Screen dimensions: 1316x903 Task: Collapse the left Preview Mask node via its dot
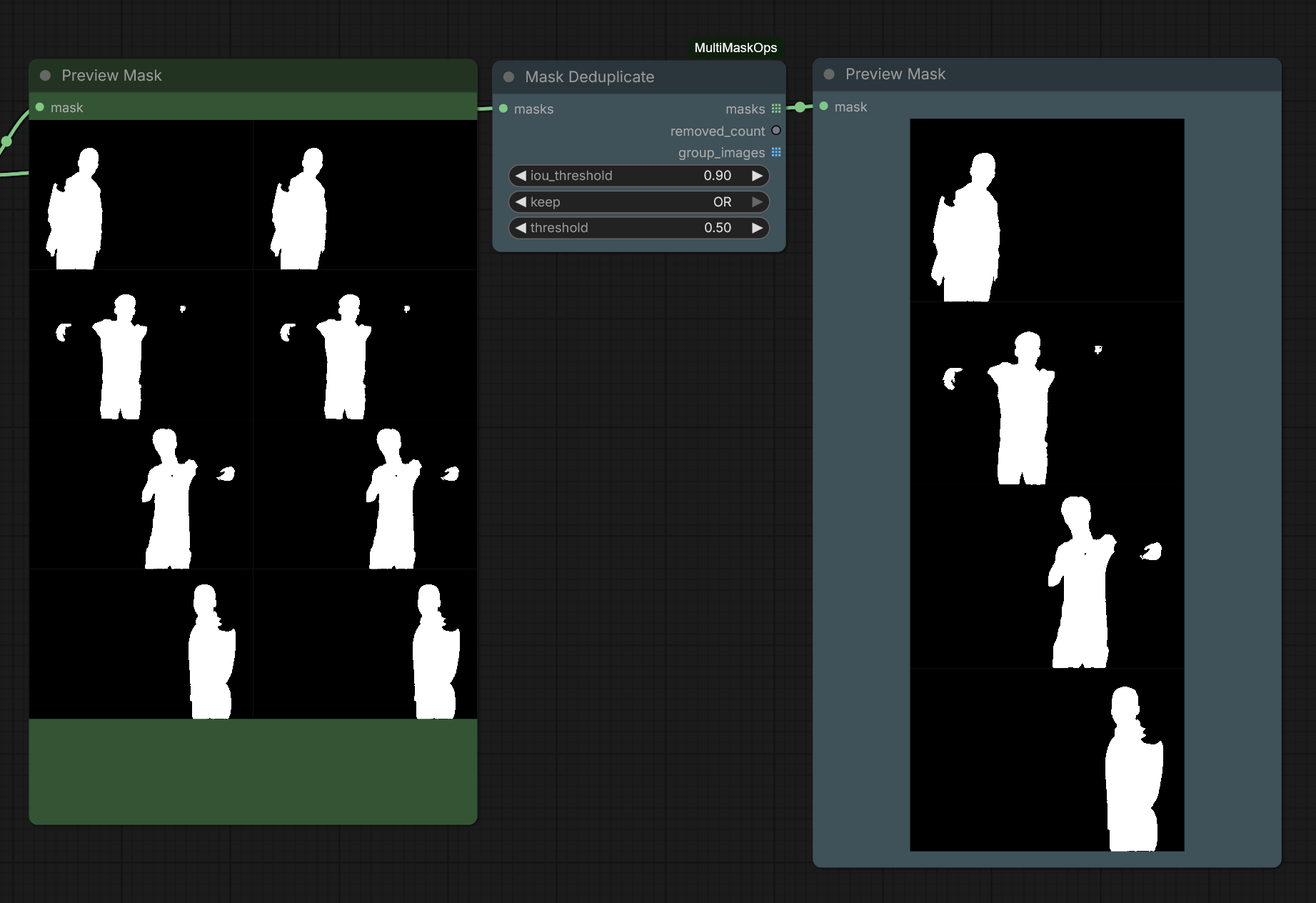click(x=45, y=76)
